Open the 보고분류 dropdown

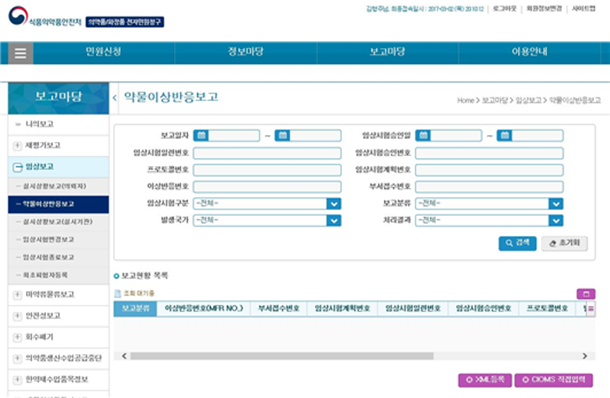pyautogui.click(x=489, y=203)
